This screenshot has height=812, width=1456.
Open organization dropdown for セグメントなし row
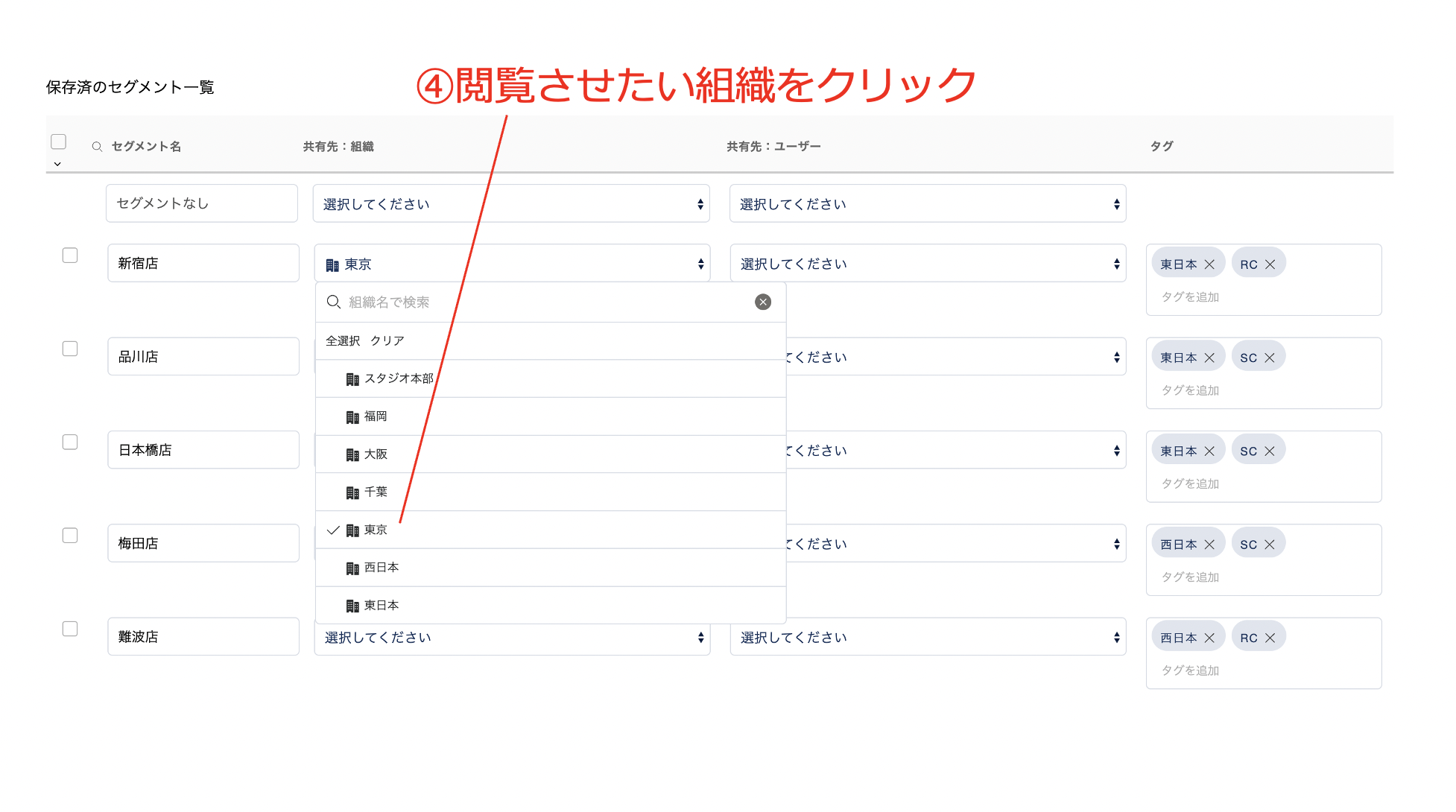pos(511,203)
